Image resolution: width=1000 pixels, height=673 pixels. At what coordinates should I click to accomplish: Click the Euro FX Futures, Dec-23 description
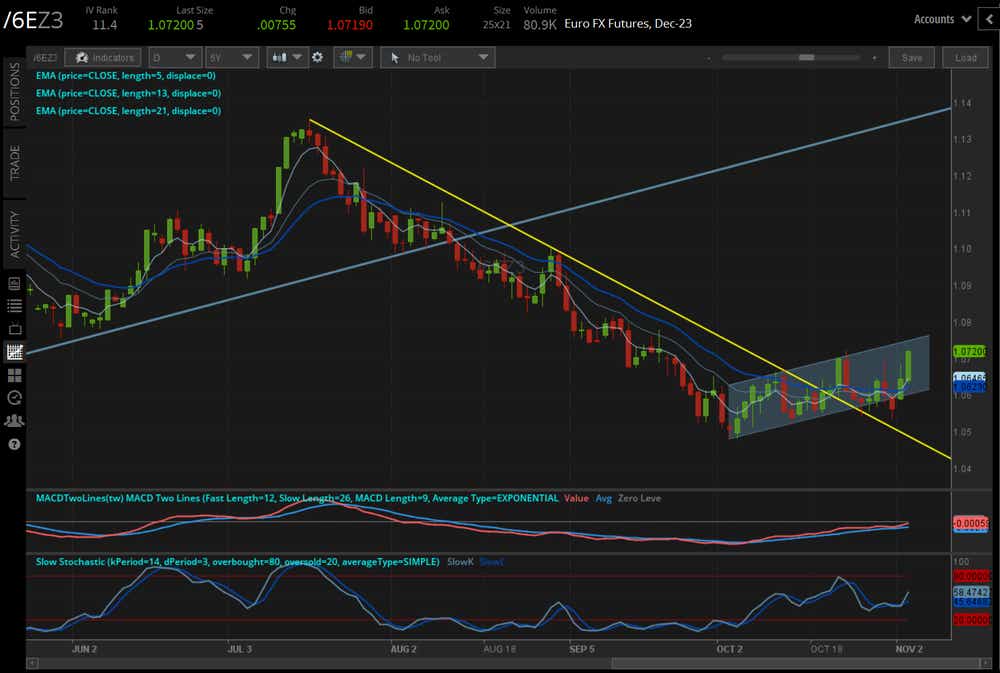(628, 24)
